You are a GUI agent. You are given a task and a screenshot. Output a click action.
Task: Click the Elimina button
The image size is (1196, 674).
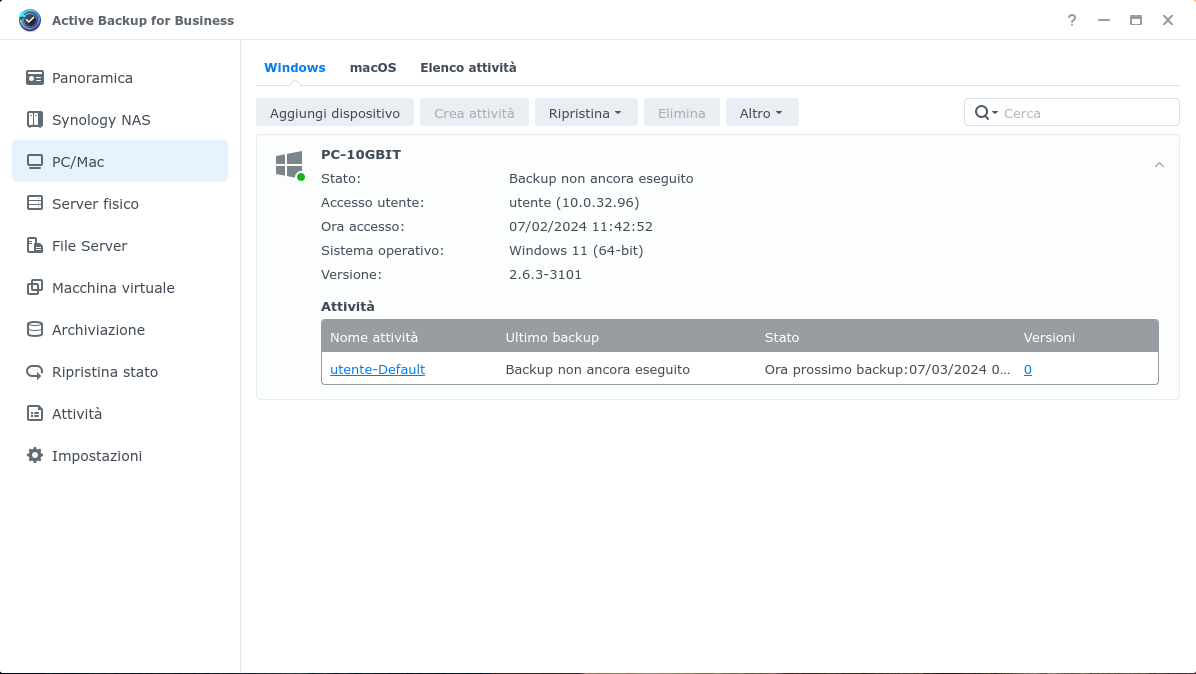coord(682,113)
